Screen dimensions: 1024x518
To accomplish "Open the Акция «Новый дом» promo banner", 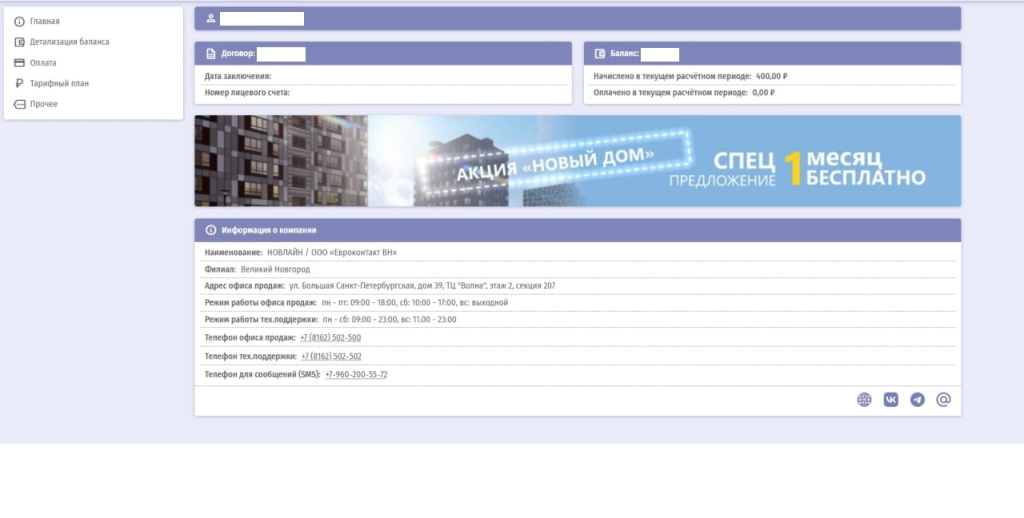I will [x=577, y=161].
